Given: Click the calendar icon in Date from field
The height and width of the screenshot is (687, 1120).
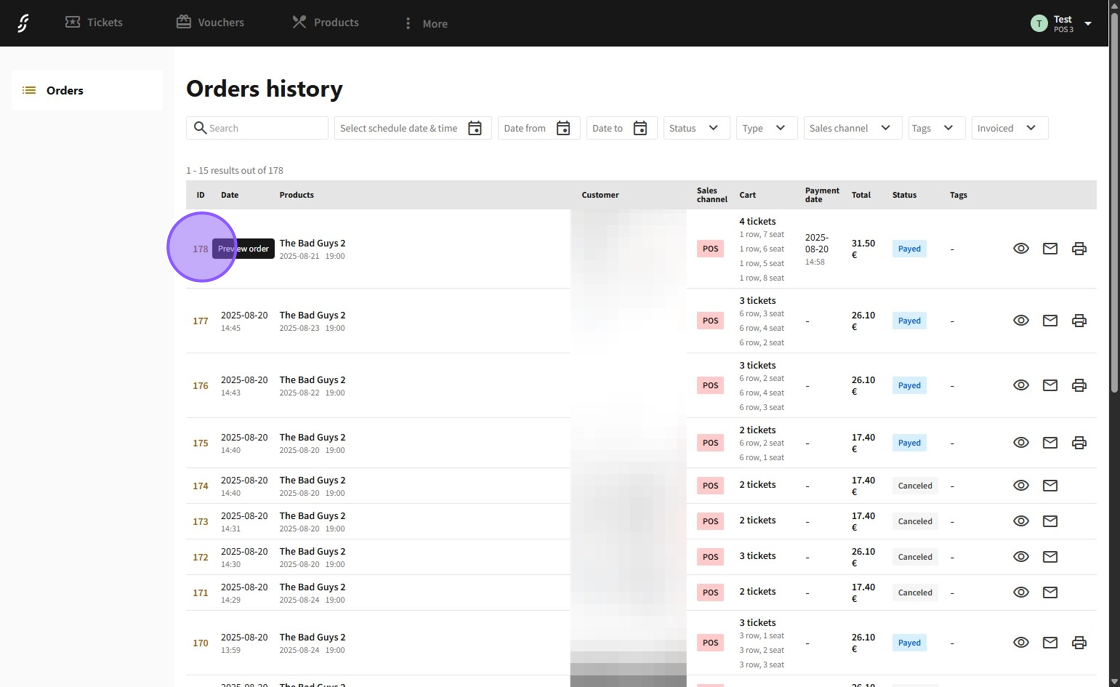Looking at the screenshot, I should (x=563, y=128).
